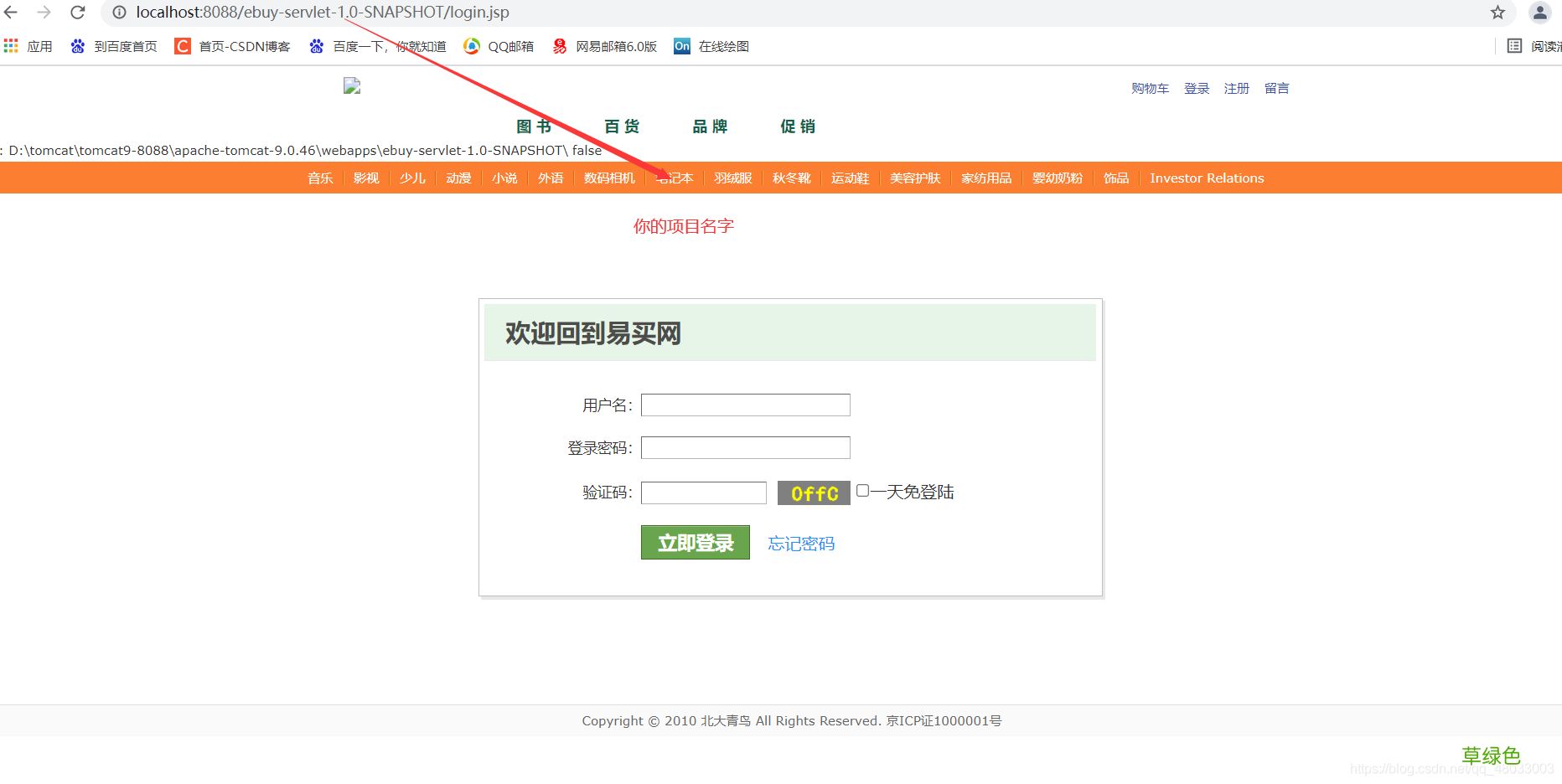Select 数码相机 in the orange navigation bar
The image size is (1562, 784).
[609, 178]
